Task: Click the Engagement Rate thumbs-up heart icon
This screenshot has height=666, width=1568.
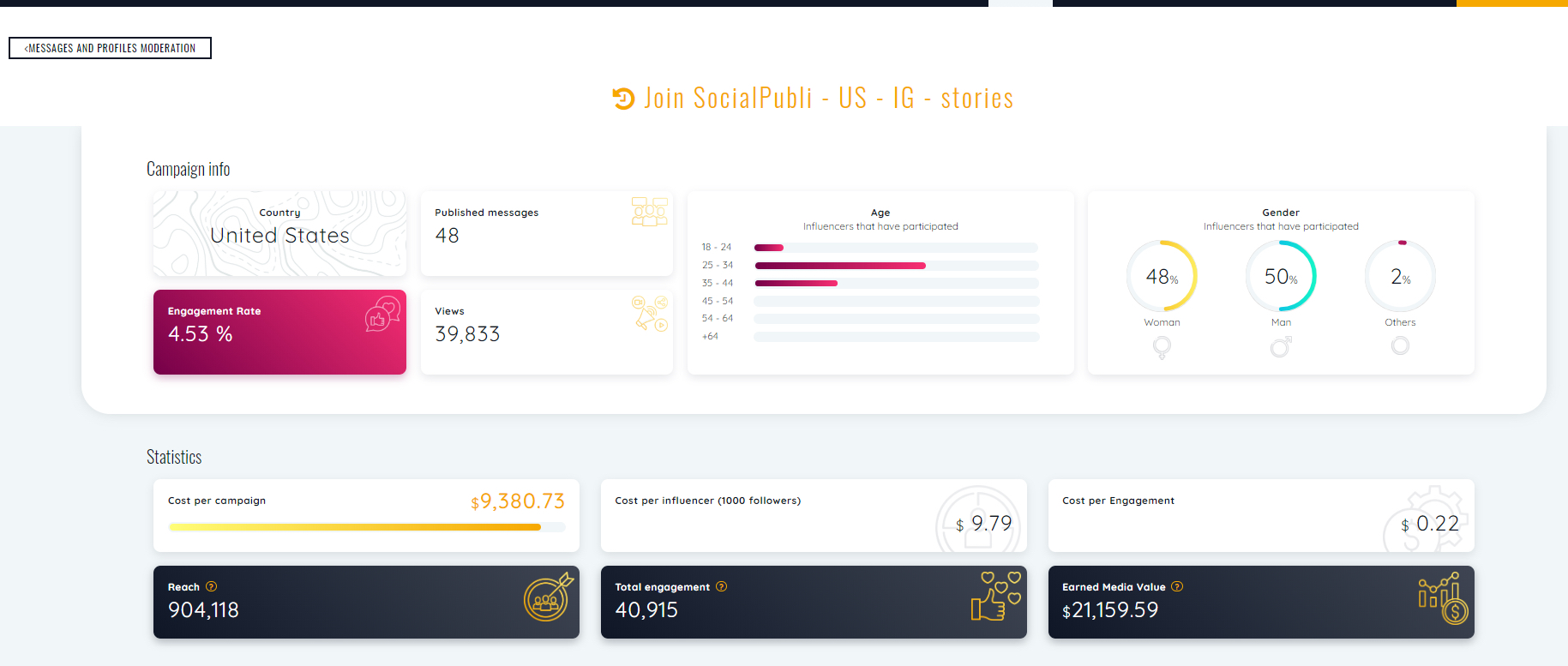Action: (x=383, y=314)
